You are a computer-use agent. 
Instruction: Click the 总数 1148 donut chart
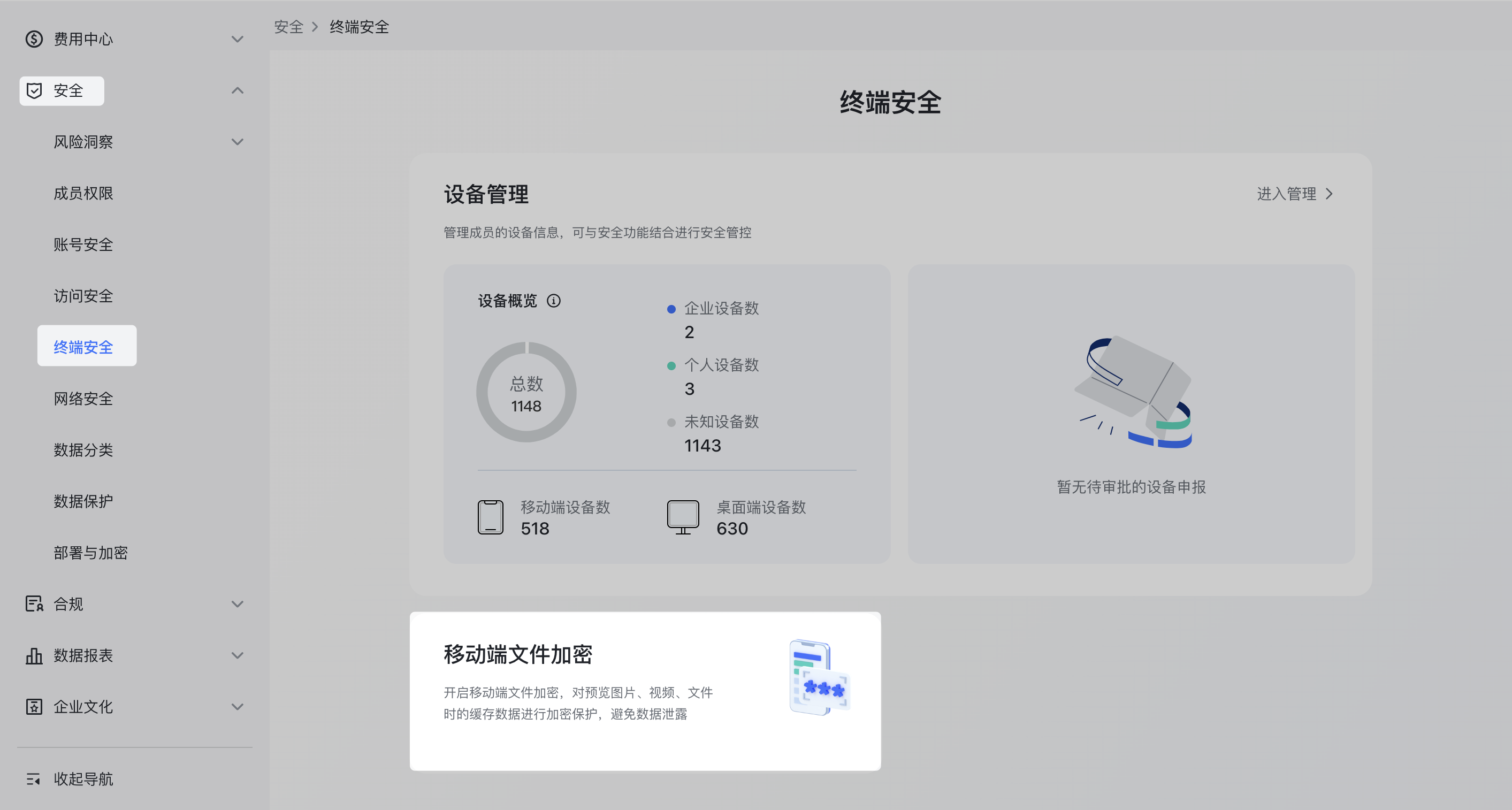coord(526,392)
